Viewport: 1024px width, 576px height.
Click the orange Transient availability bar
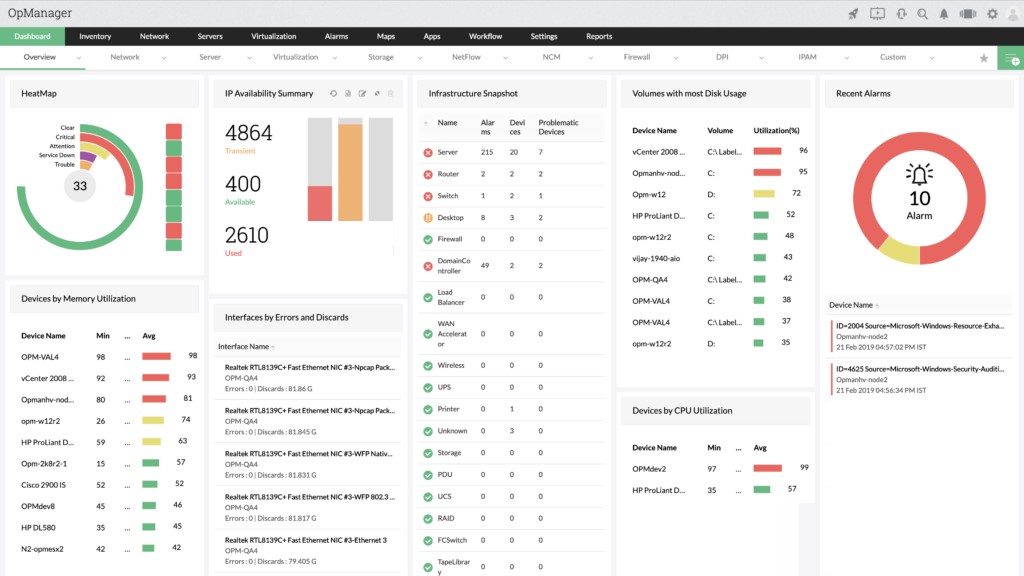coord(350,172)
